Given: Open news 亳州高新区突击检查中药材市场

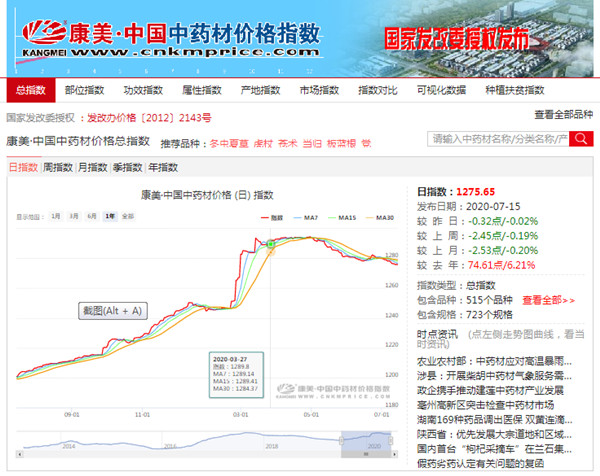Looking at the screenshot, I should click(x=486, y=405).
